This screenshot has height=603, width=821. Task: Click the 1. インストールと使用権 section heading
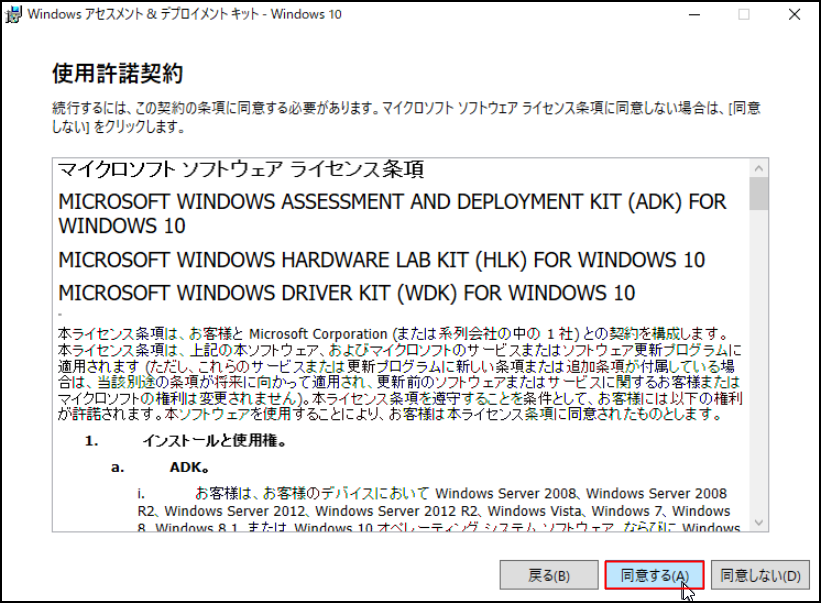(x=185, y=441)
